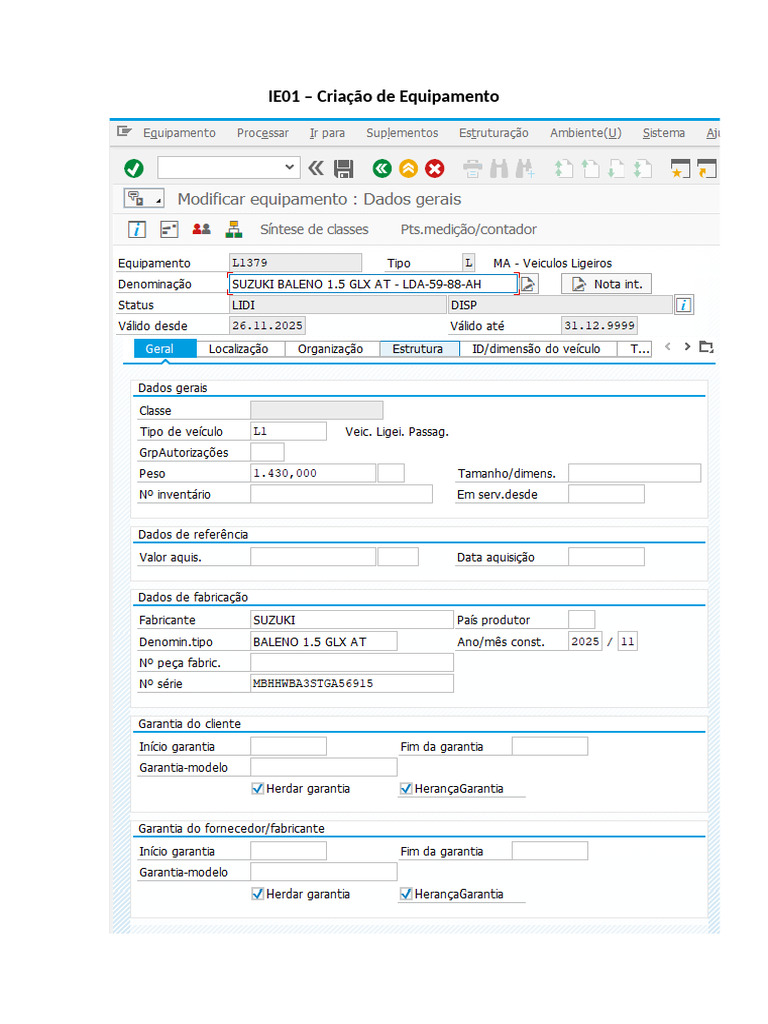Image resolution: width=768 pixels, height=1024 pixels.
Task: Open the Ambiente(U) menu
Action: 585,133
